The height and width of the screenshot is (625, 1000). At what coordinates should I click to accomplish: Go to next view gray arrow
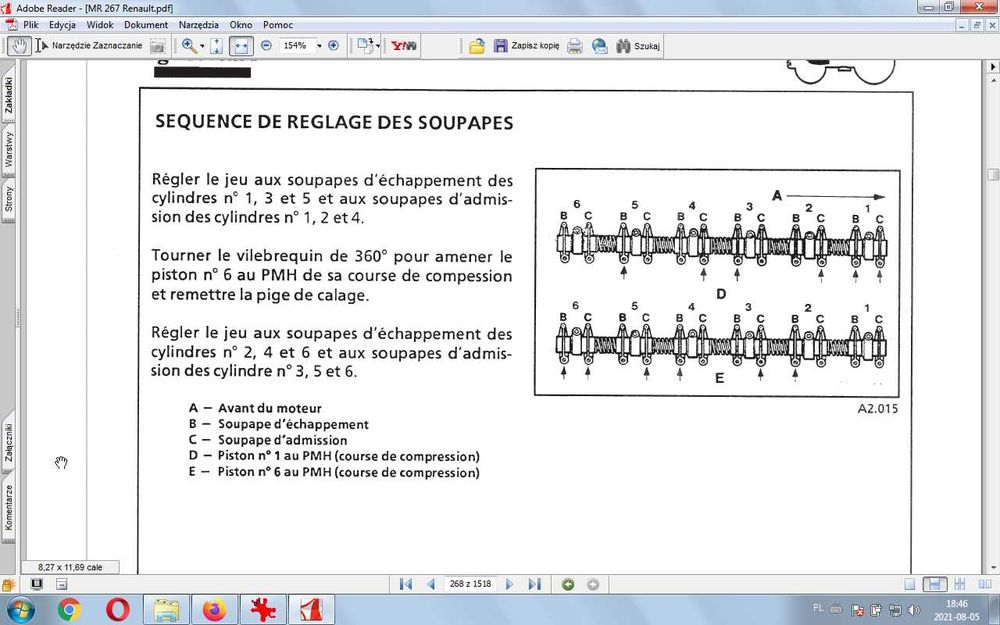click(x=592, y=584)
